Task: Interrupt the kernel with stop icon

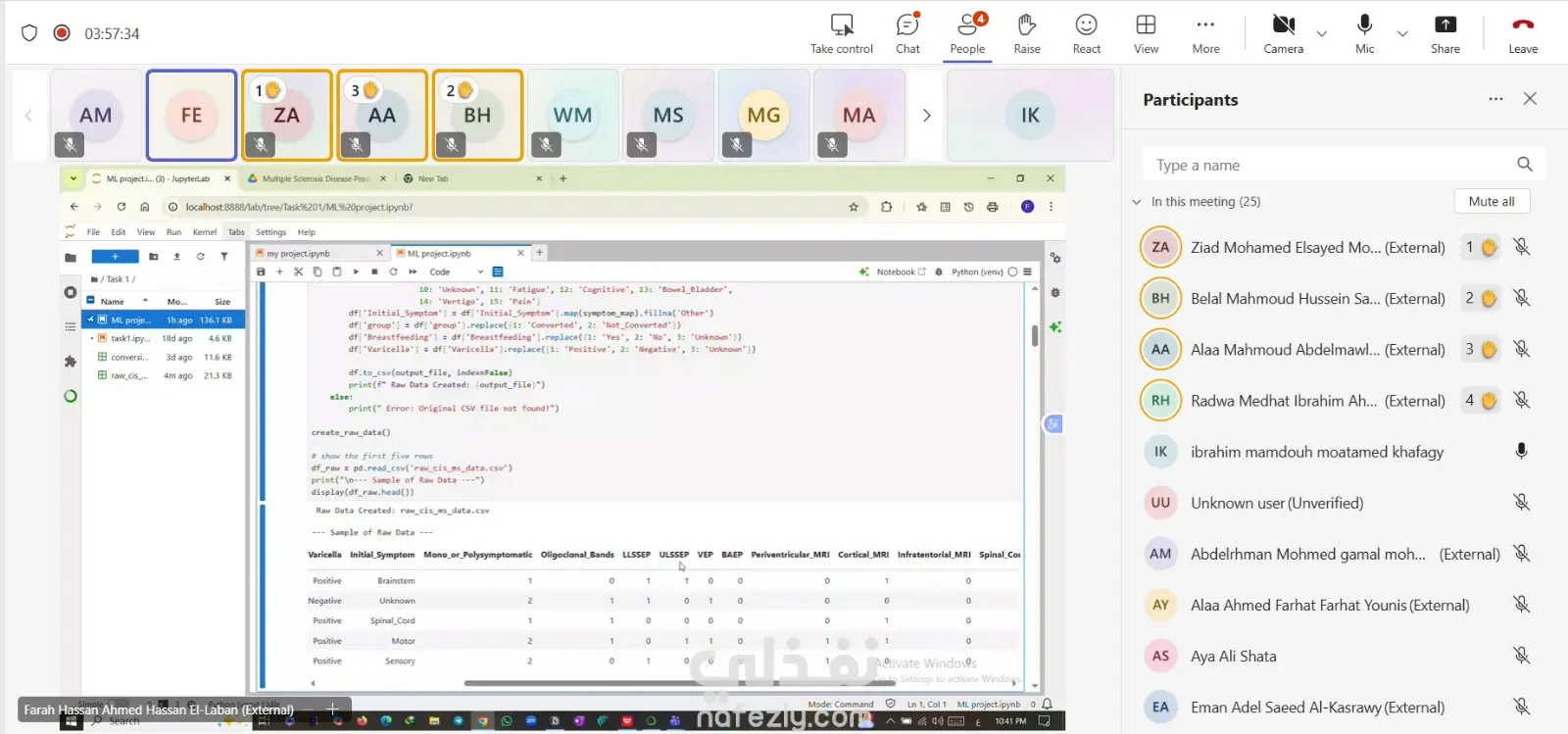Action: coord(373,271)
